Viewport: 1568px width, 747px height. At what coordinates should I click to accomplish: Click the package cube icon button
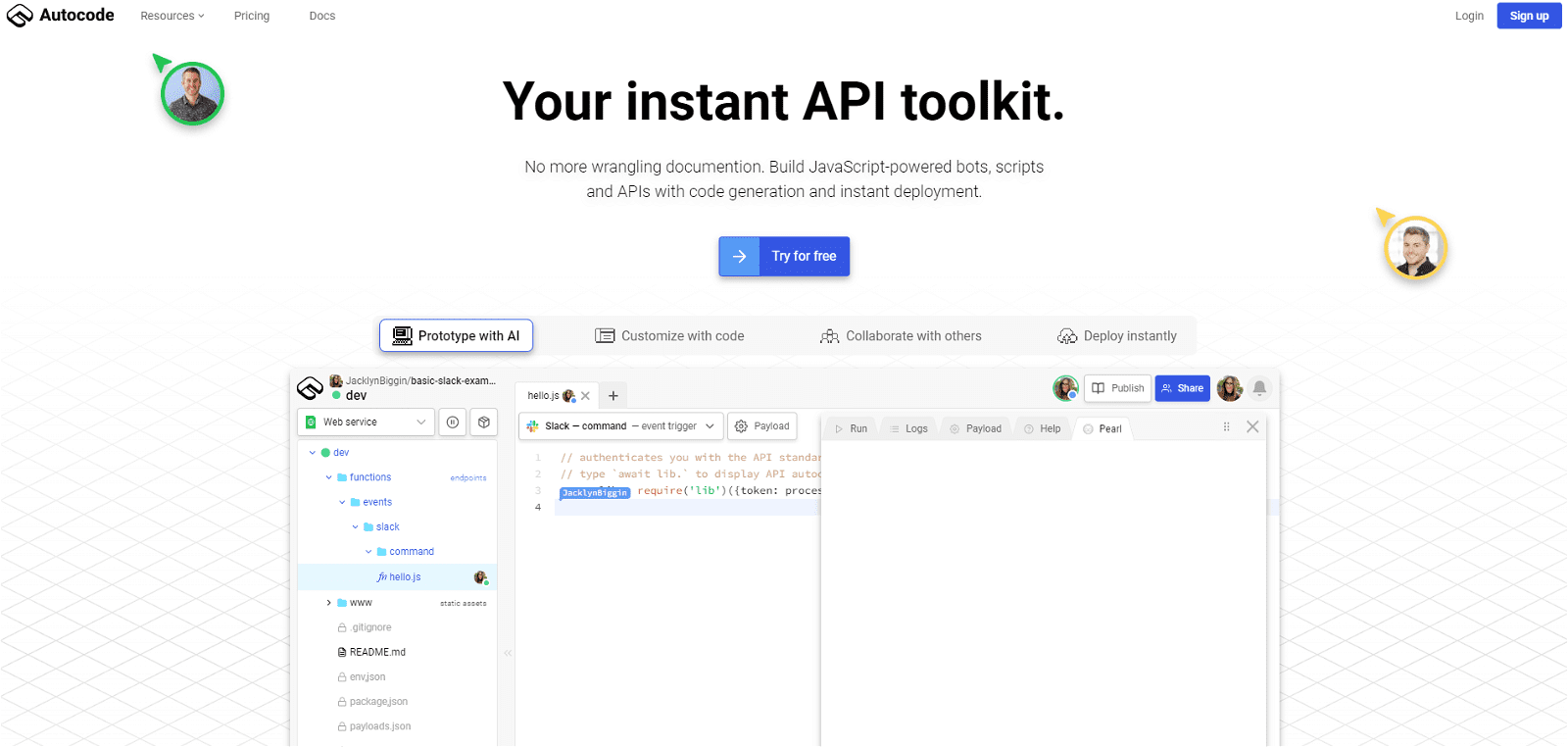point(484,423)
